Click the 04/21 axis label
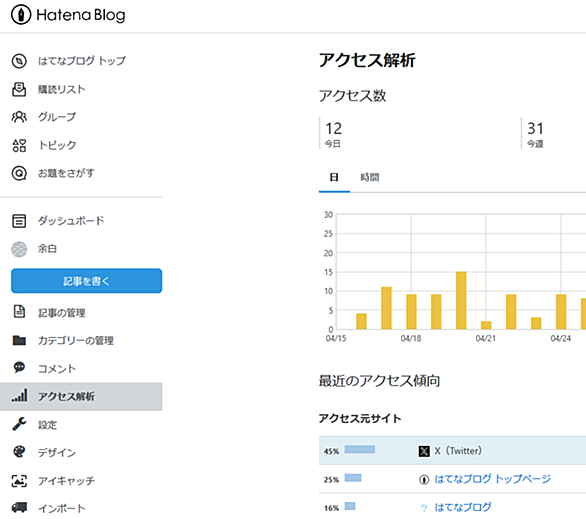 click(485, 339)
